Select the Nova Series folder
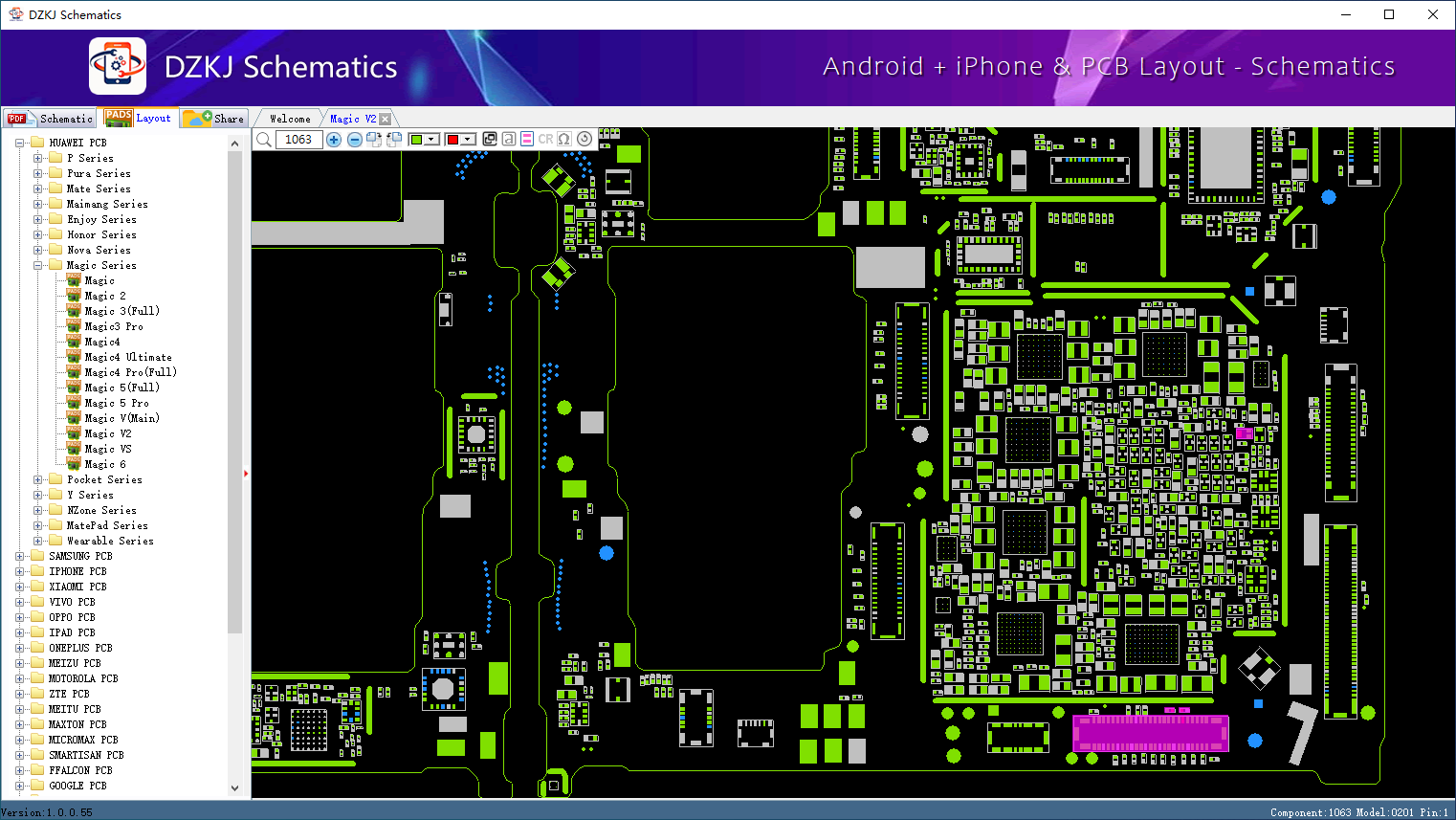Screen dimensions: 1456x820 [x=99, y=250]
